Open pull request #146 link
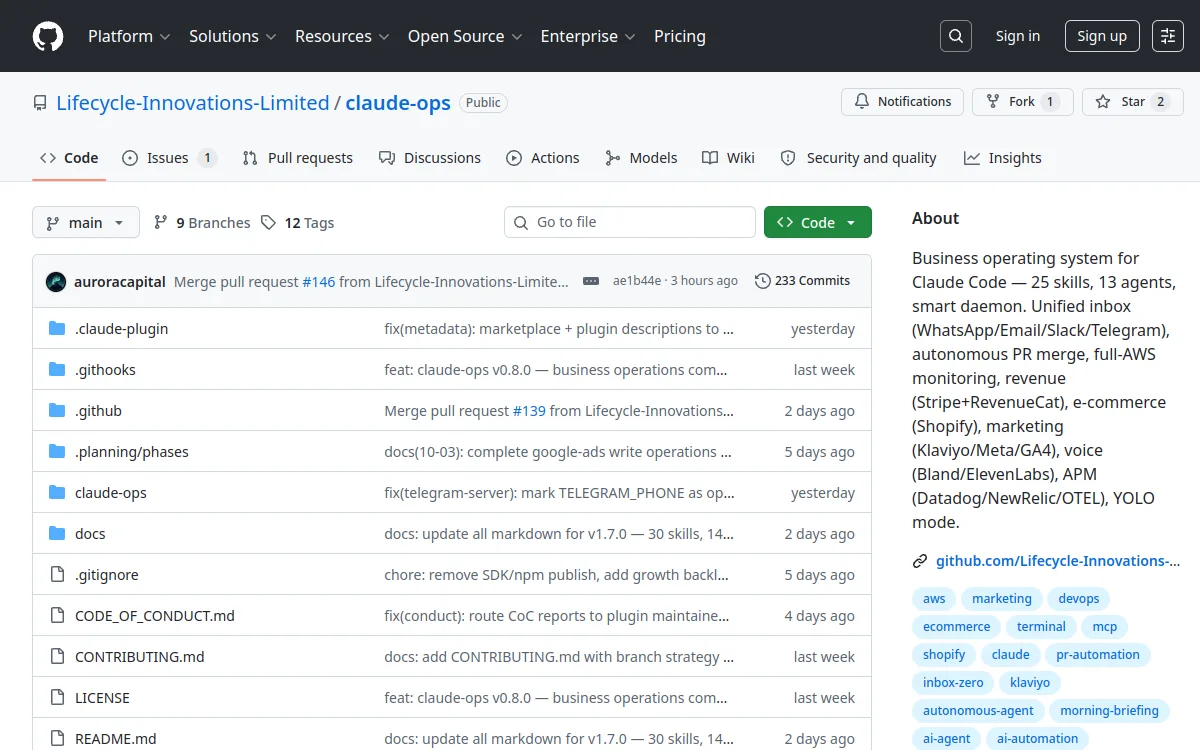1200x750 pixels. pos(319,282)
